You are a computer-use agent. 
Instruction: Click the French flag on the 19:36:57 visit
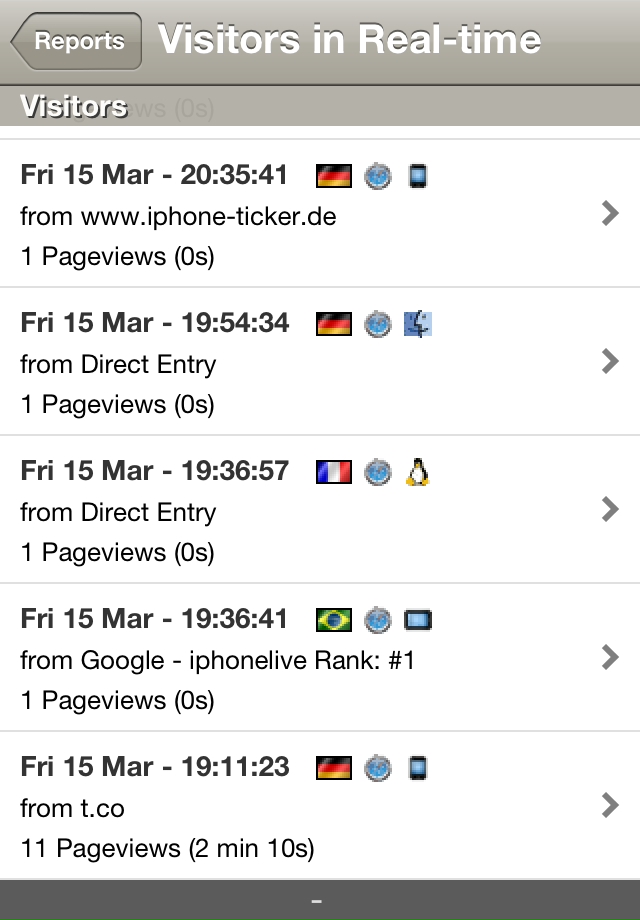point(334,472)
